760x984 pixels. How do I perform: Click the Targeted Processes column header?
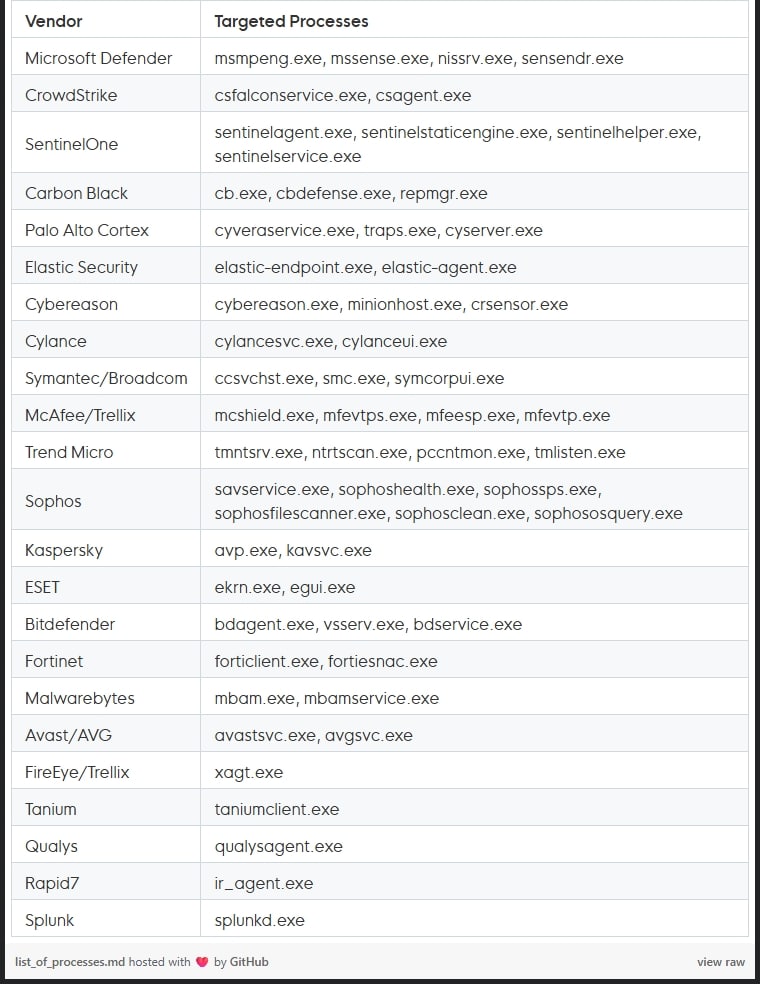click(291, 21)
